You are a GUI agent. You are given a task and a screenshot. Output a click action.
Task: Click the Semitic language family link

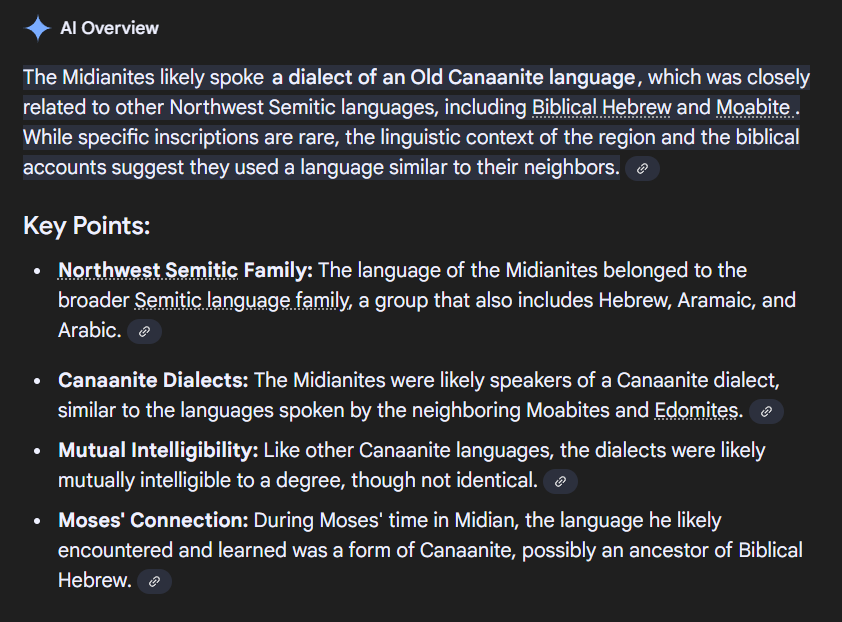pyautogui.click(x=243, y=300)
